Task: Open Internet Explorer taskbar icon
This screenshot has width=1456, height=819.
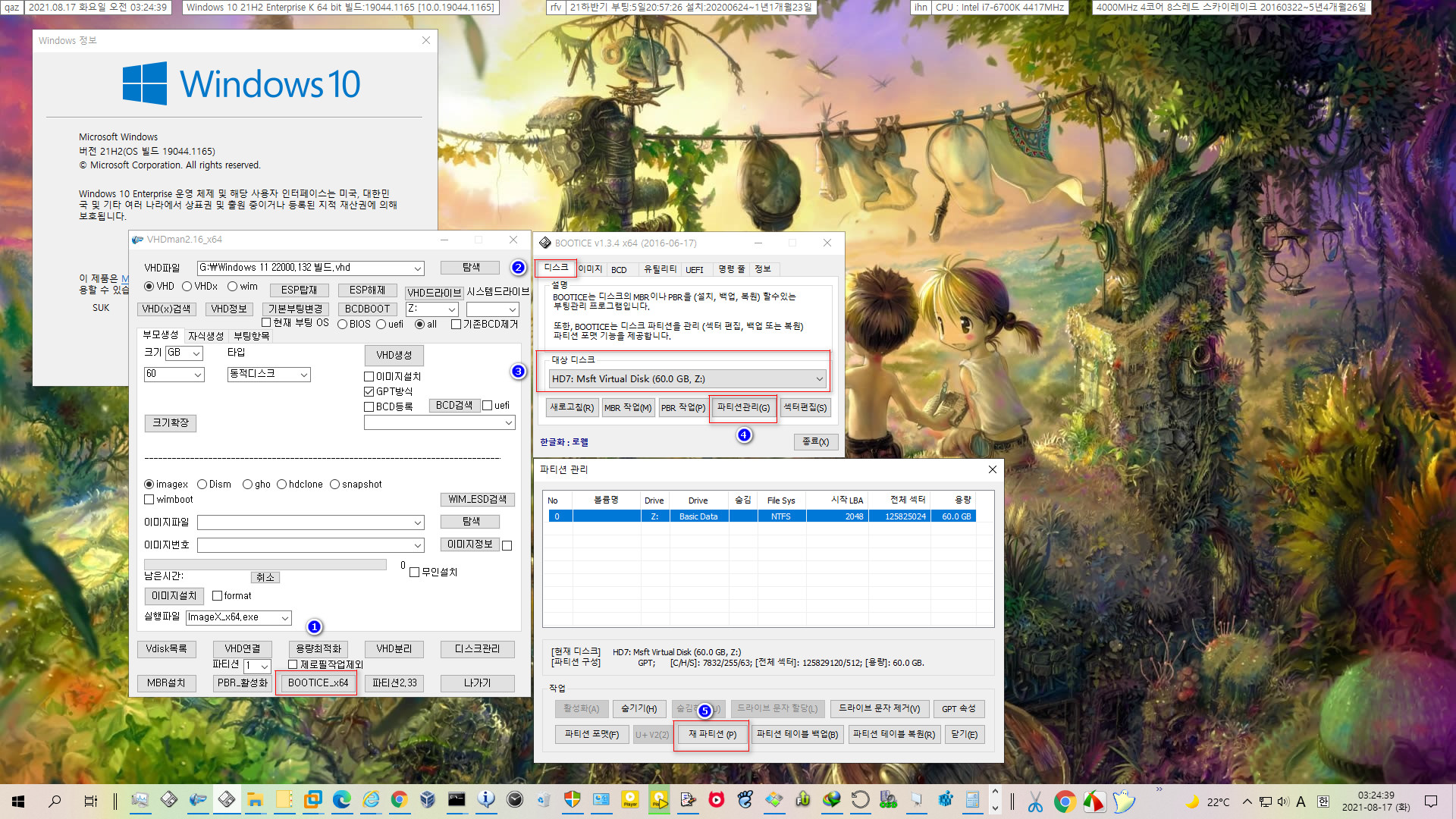Action: tap(370, 800)
